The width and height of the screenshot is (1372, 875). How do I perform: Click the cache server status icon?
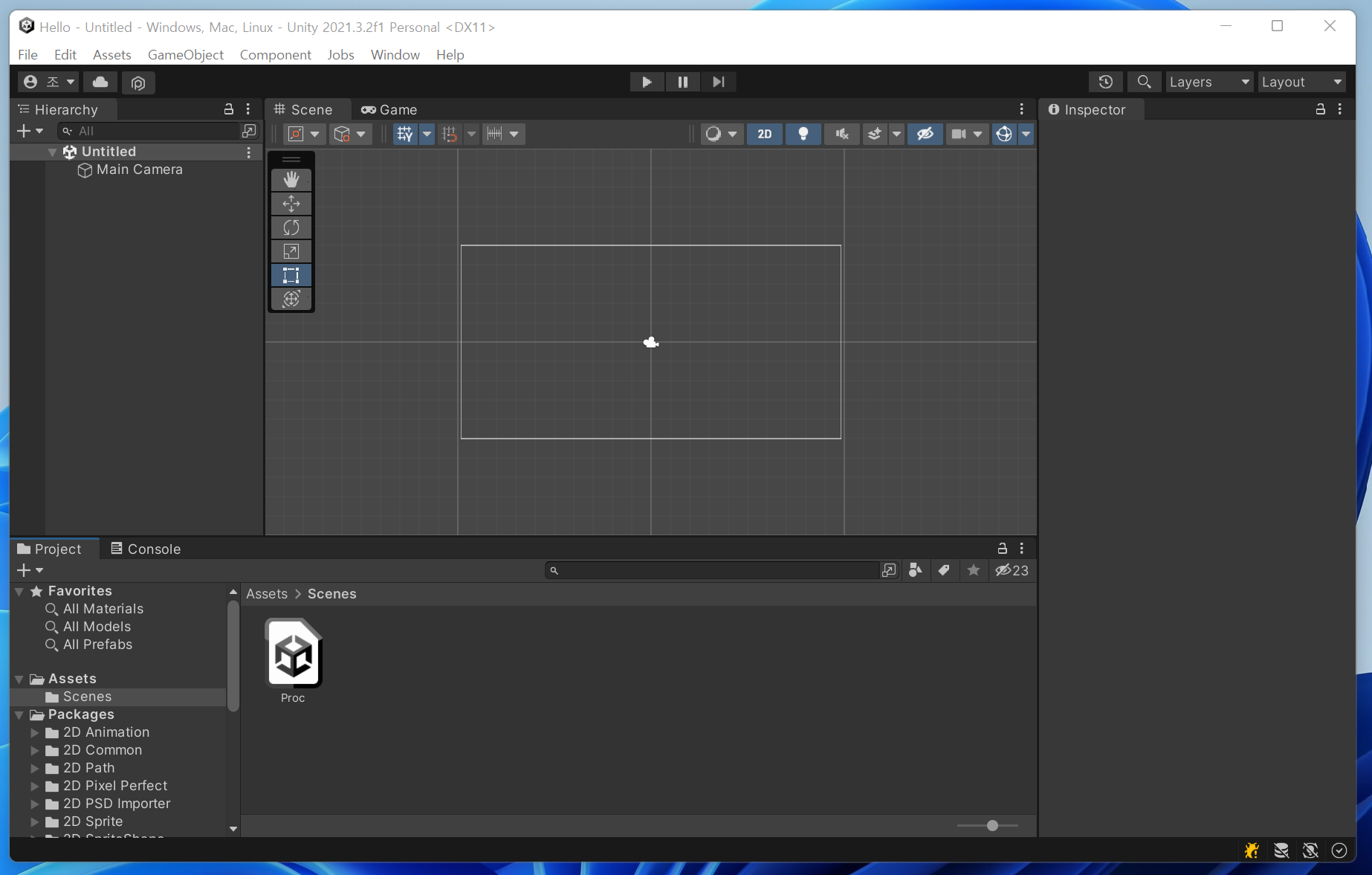1281,850
